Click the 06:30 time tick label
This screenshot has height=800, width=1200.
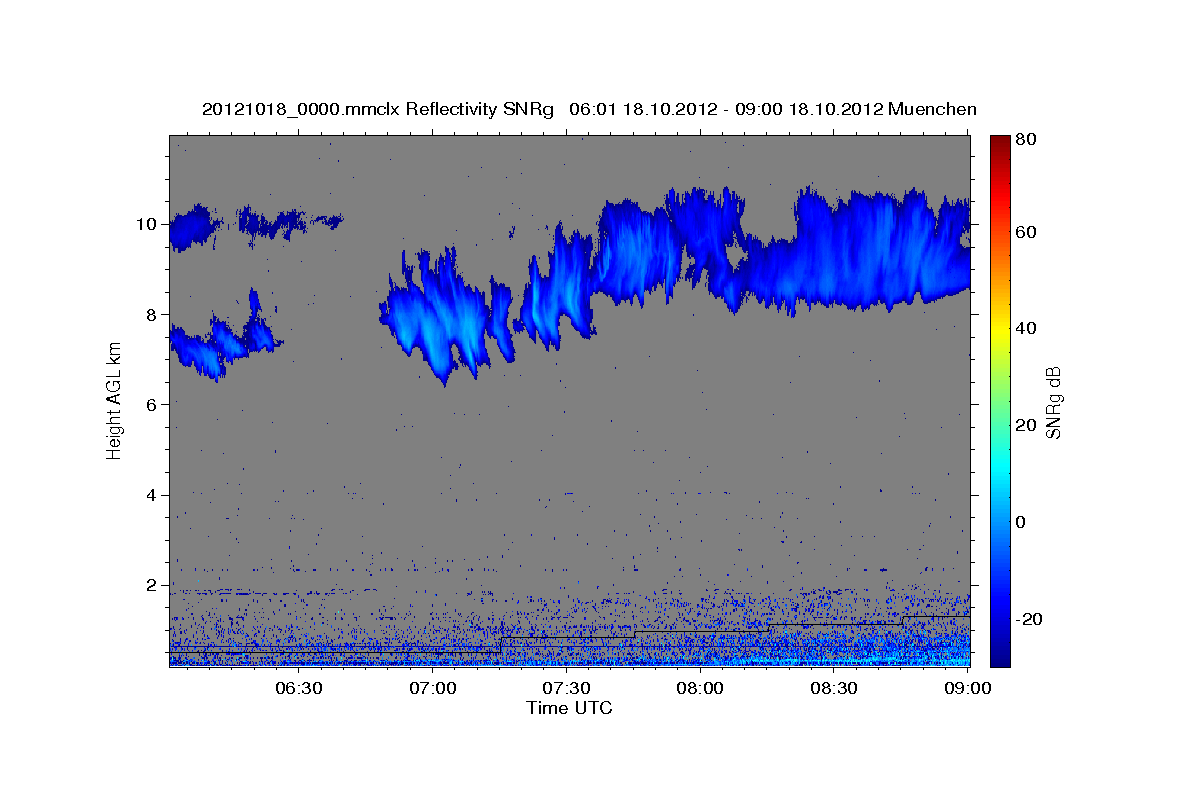pyautogui.click(x=298, y=688)
